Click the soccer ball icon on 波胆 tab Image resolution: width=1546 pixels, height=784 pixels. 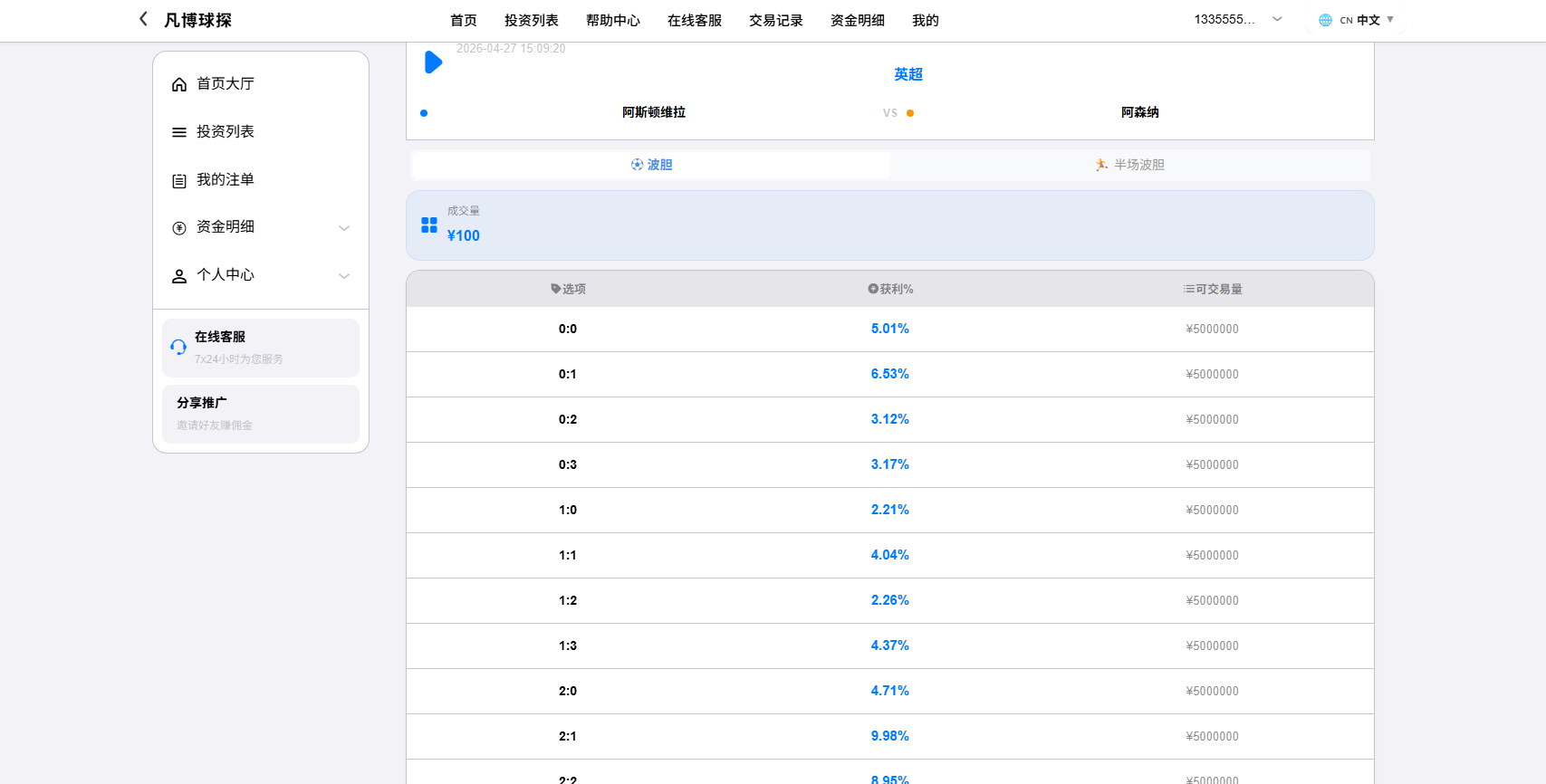tap(637, 165)
